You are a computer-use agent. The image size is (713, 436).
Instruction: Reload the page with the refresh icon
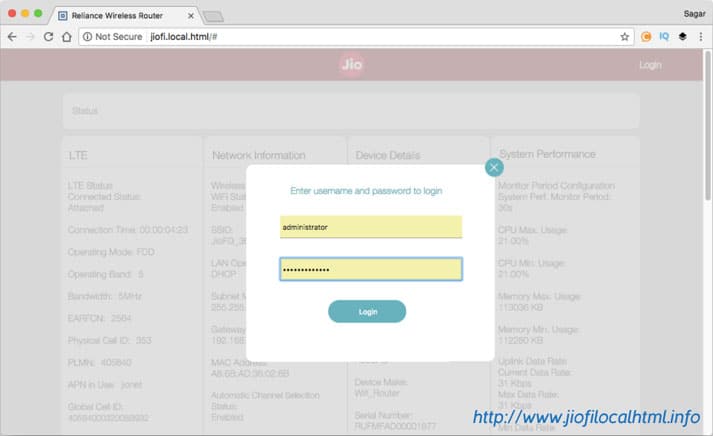pyautogui.click(x=48, y=37)
